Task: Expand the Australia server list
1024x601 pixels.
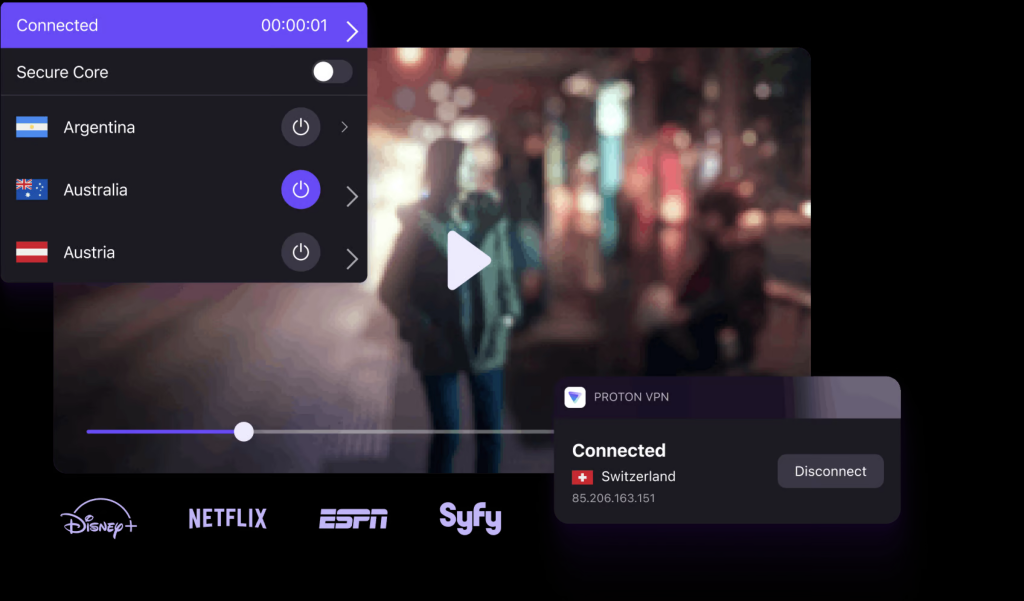Action: tap(351, 196)
